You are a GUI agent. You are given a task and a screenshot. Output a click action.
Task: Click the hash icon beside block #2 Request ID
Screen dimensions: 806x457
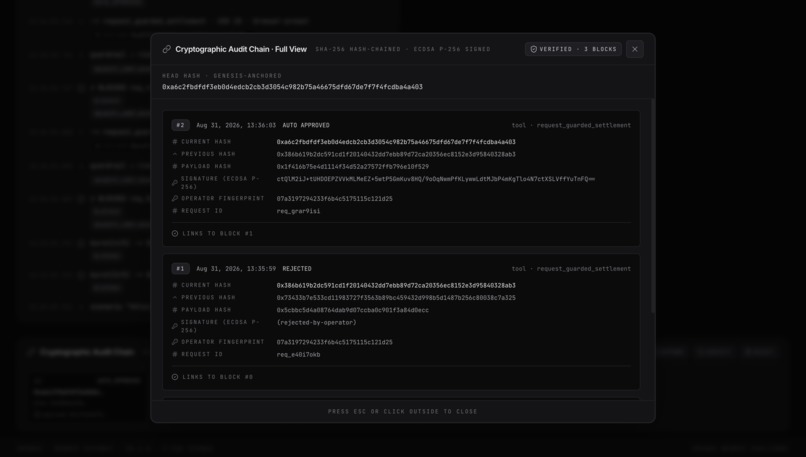(175, 210)
